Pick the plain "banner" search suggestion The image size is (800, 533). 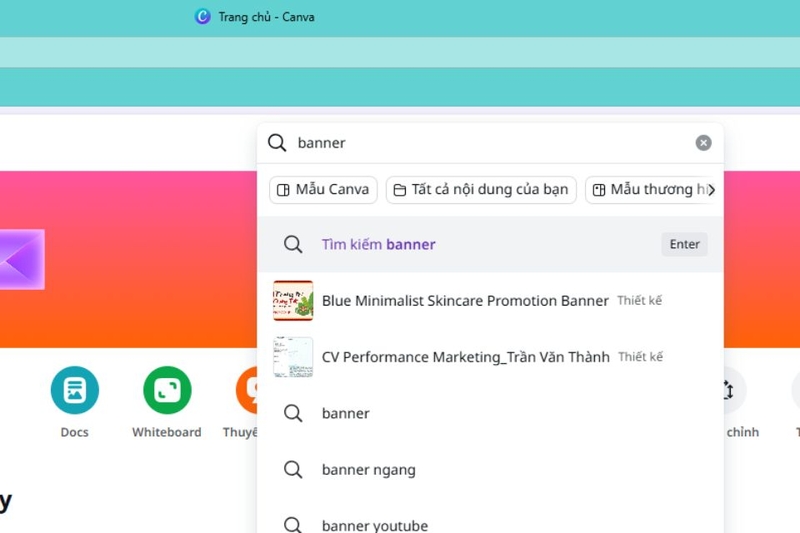point(490,413)
